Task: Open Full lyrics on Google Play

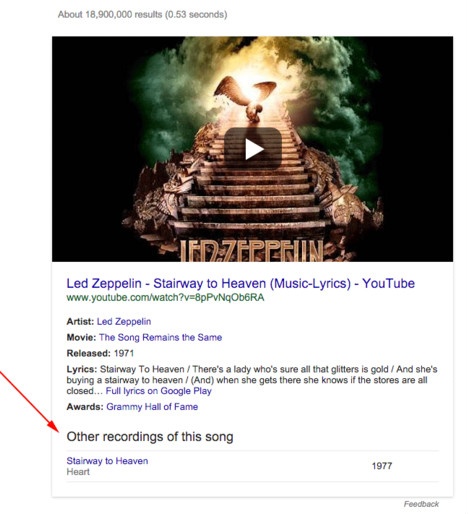Action: (x=159, y=391)
